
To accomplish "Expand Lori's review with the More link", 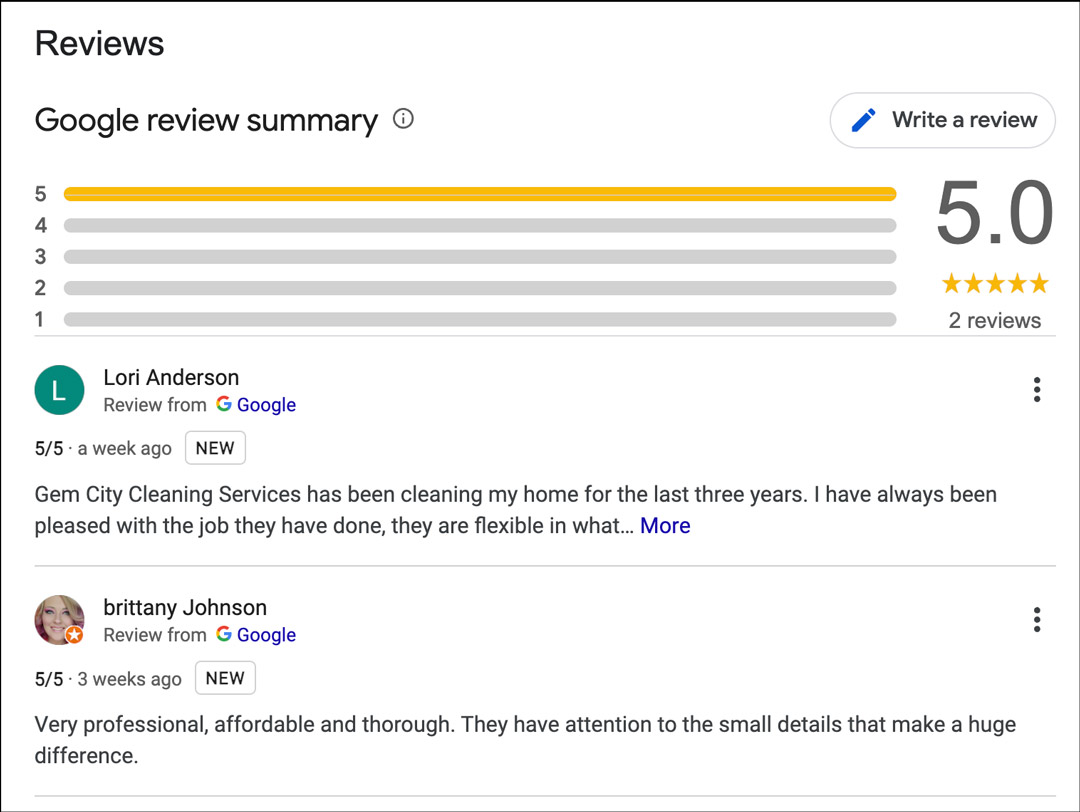I will [x=665, y=525].
